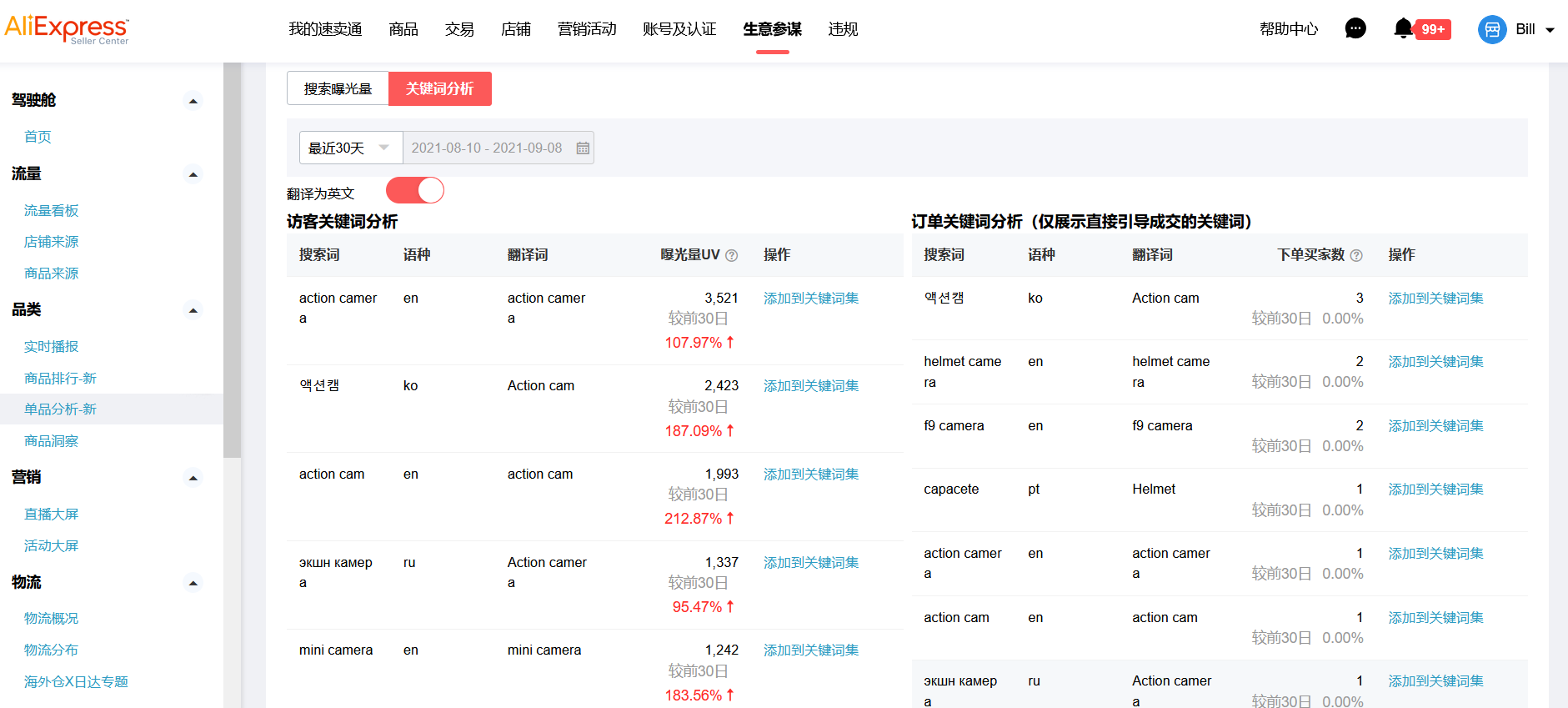The height and width of the screenshot is (708, 1568).
Task: Open 直播大屏 in sidebar
Action: [51, 515]
